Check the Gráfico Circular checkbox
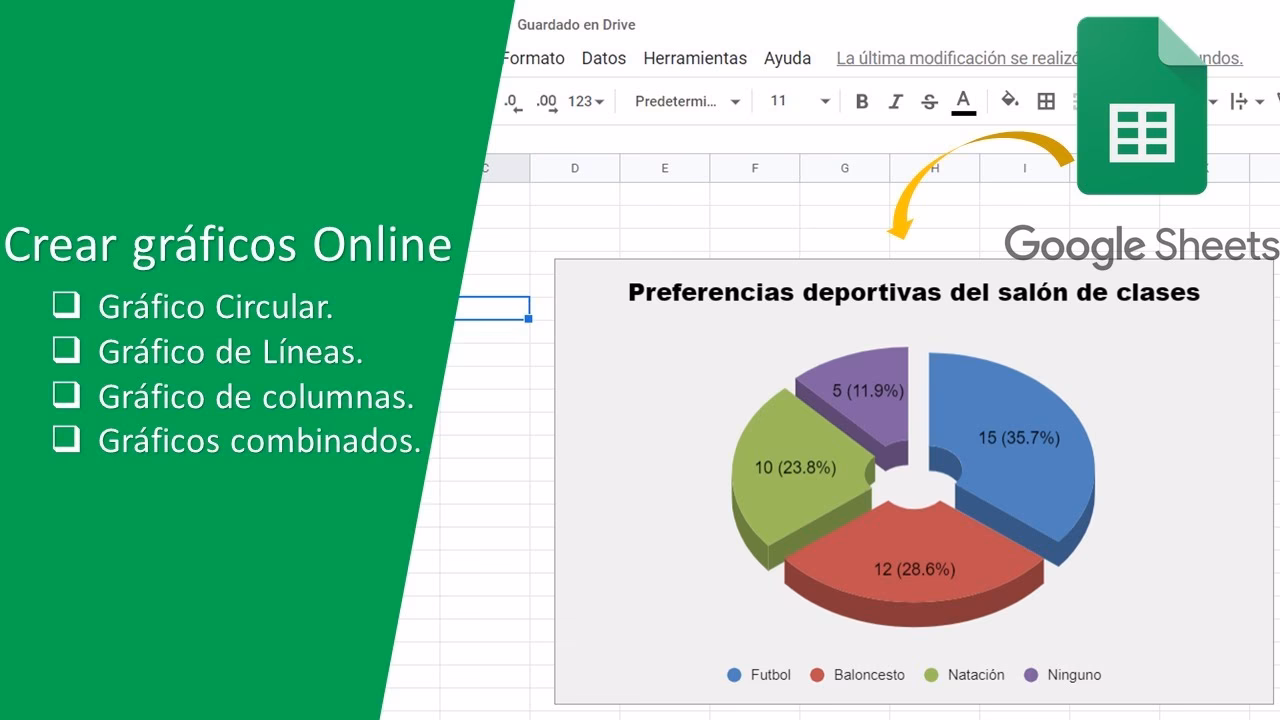 (66, 306)
